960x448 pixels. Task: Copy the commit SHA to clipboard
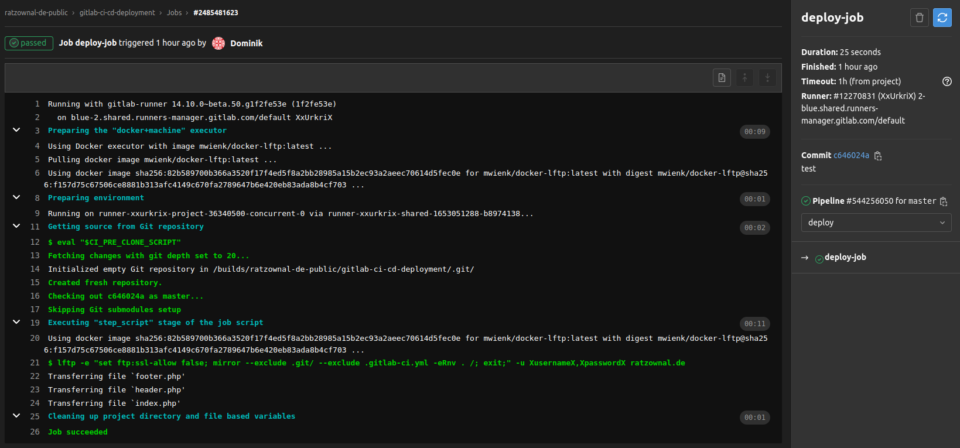(878, 156)
